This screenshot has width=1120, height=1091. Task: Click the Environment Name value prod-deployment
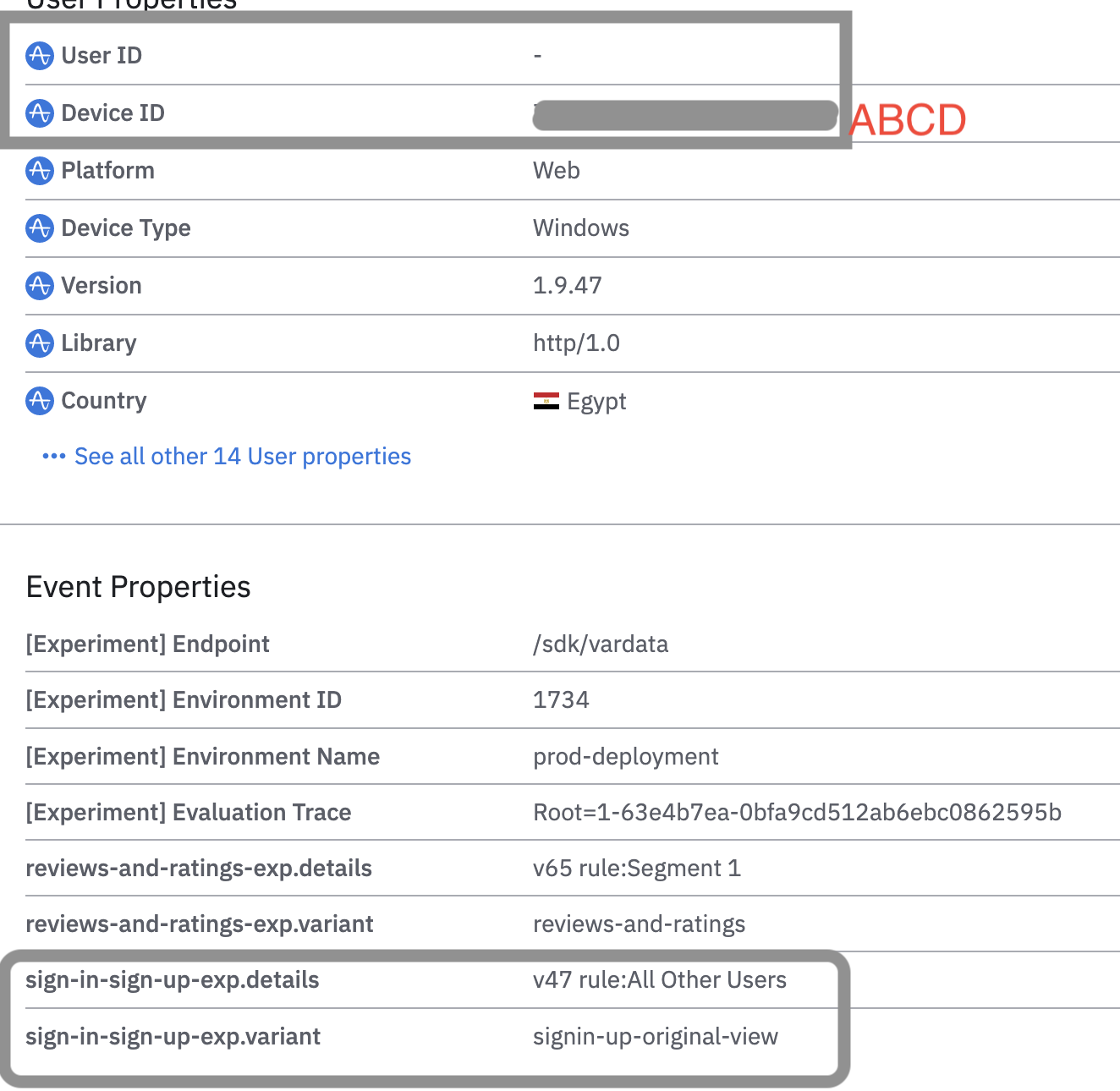point(626,756)
